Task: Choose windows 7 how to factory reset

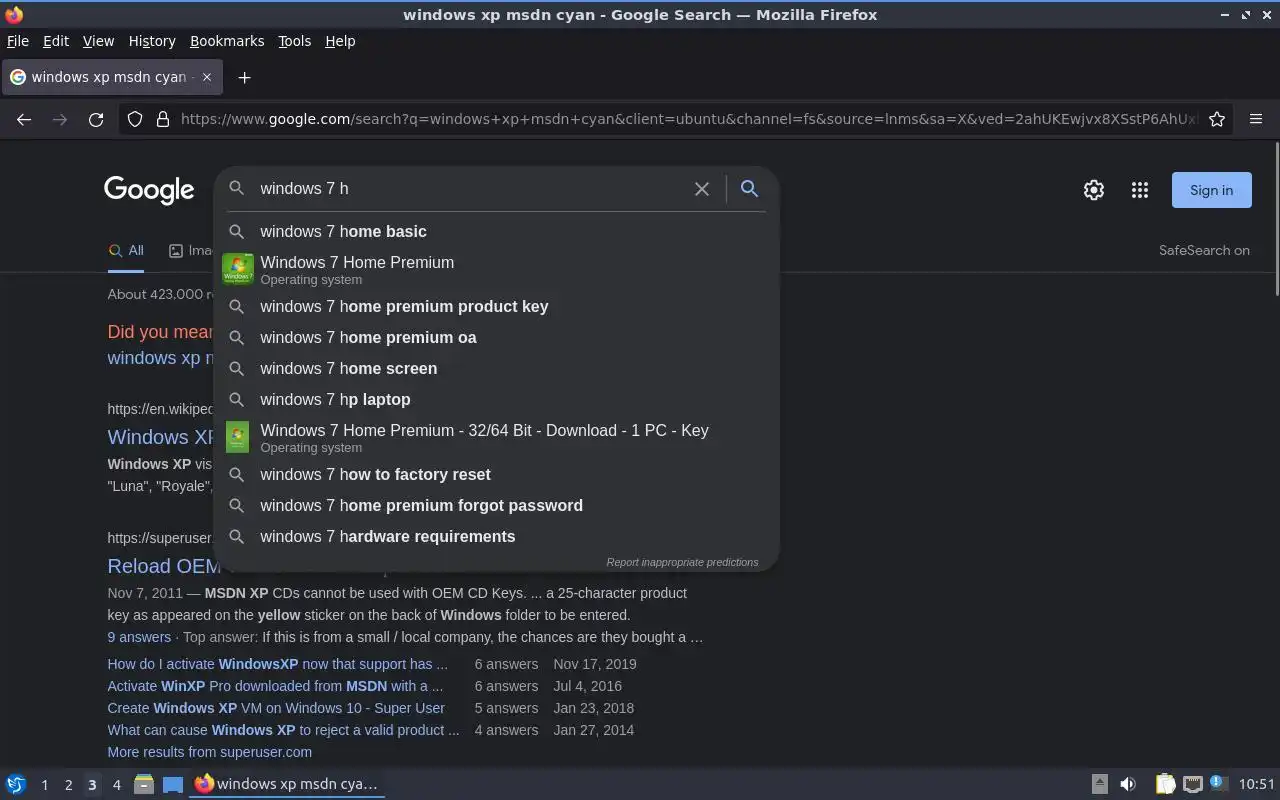Action: click(x=496, y=474)
